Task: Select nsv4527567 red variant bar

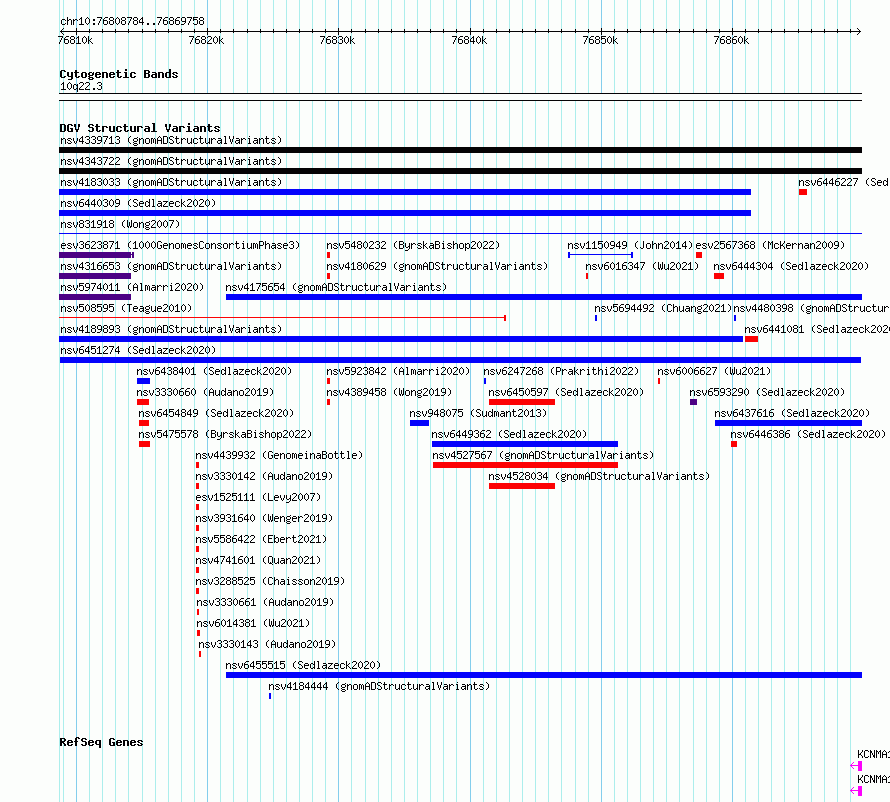Action: [526, 465]
